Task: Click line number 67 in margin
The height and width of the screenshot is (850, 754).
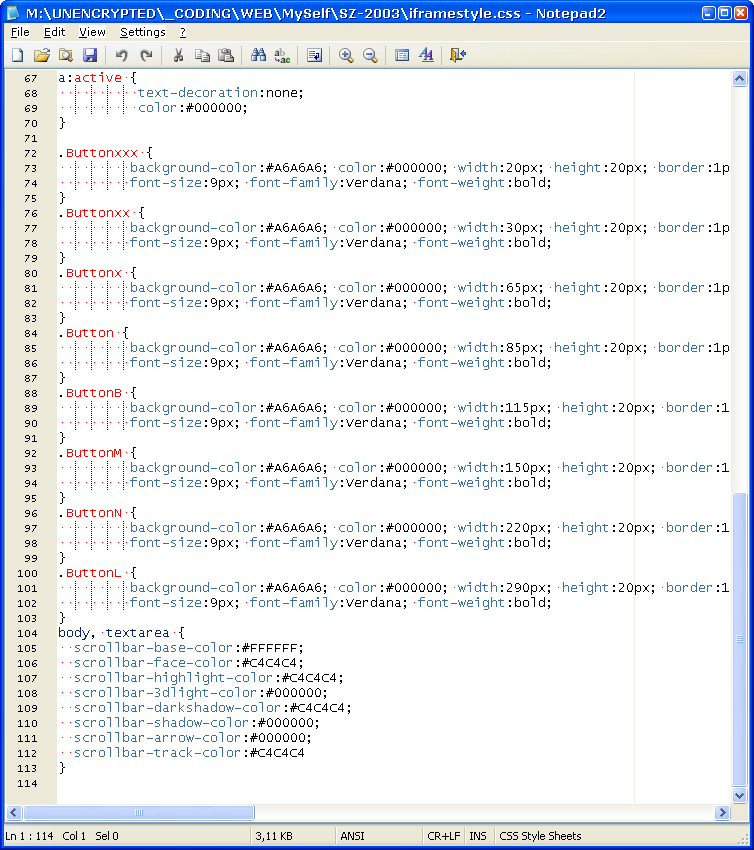Action: (31, 79)
